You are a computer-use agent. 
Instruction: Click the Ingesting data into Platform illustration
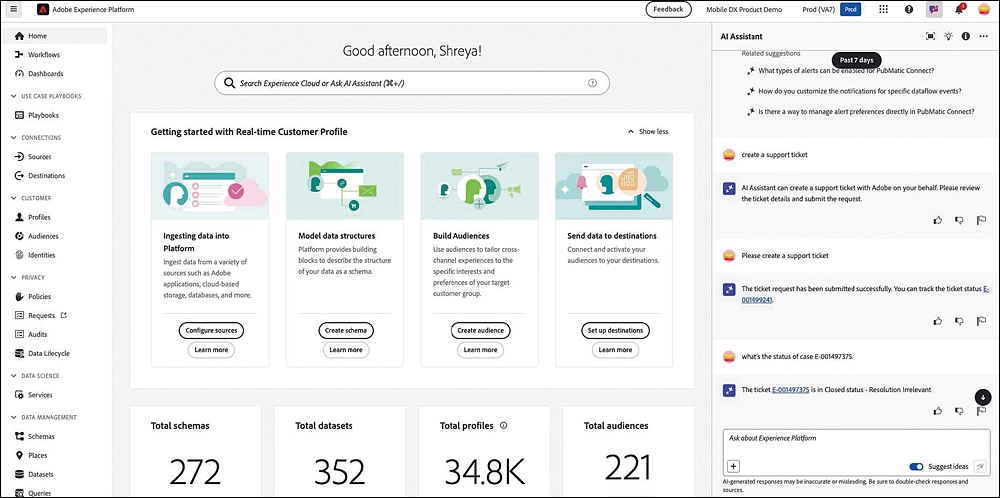pyautogui.click(x=210, y=186)
